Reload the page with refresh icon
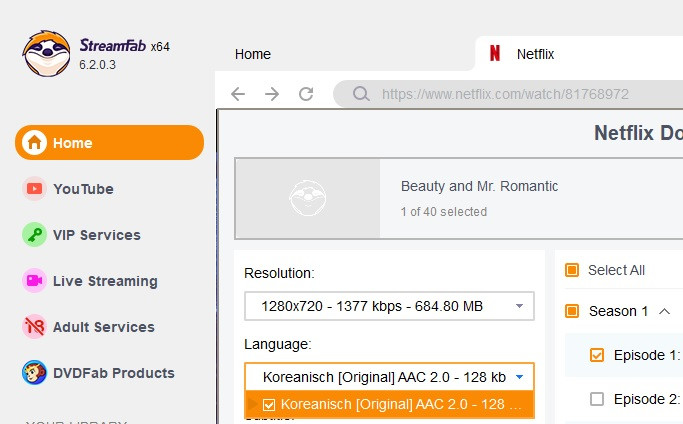 click(x=306, y=94)
